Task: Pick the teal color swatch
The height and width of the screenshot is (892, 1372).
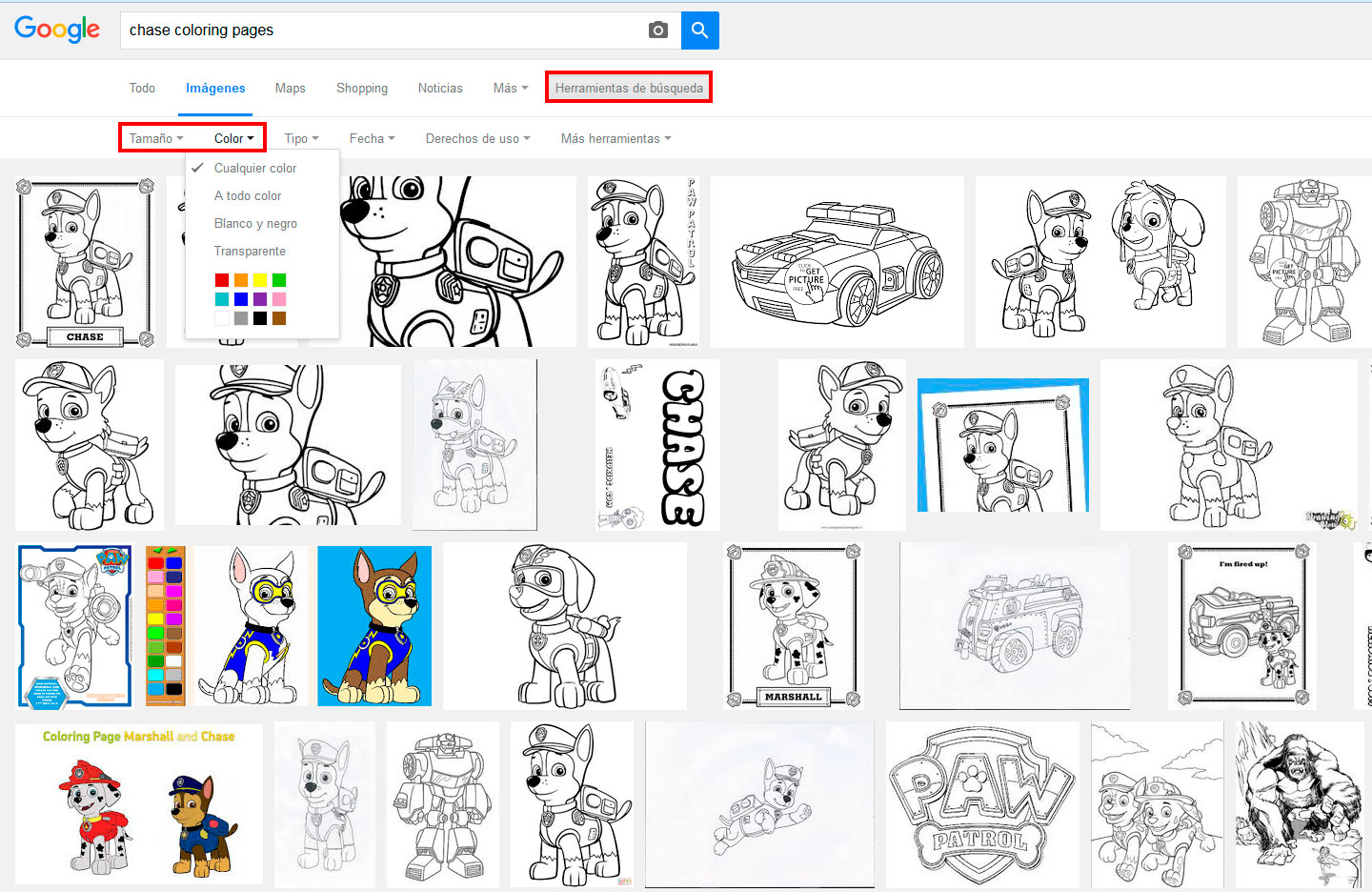Action: point(222,299)
